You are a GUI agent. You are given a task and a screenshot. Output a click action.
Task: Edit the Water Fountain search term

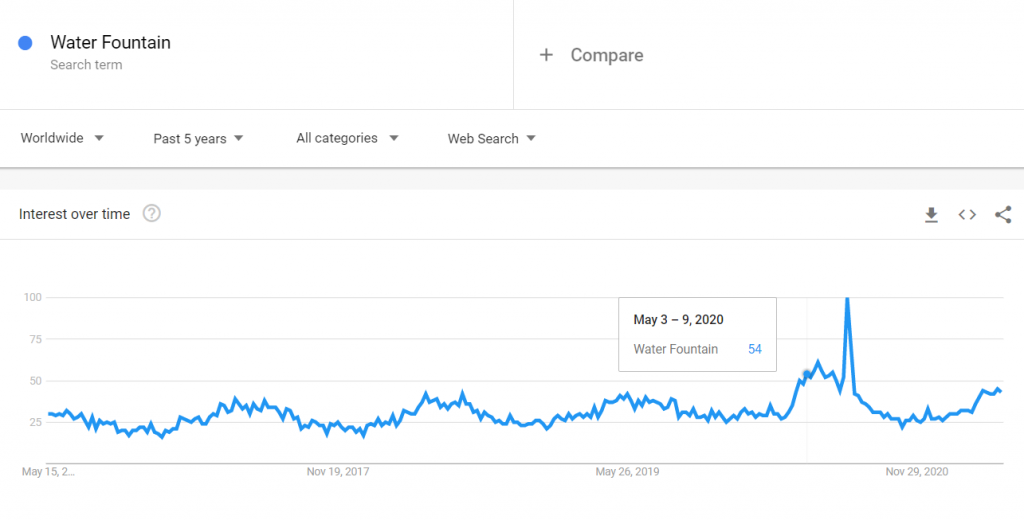pyautogui.click(x=110, y=42)
